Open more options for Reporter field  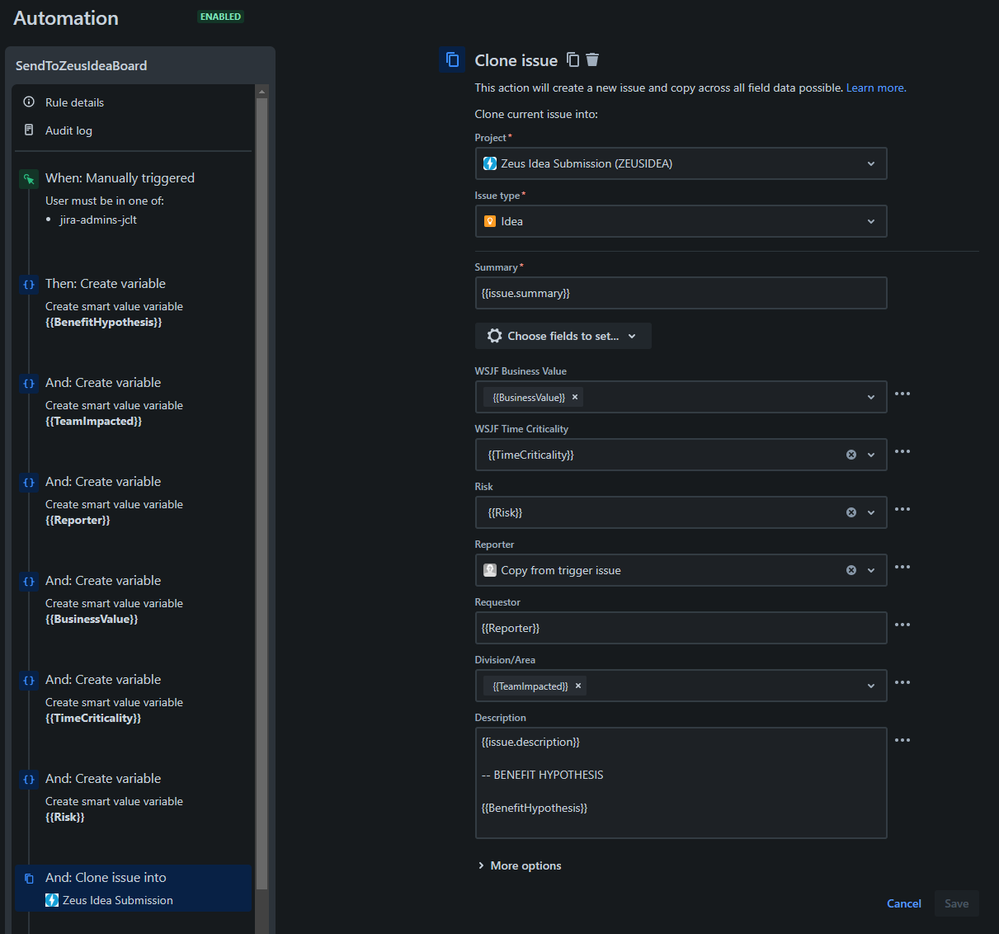coord(902,567)
